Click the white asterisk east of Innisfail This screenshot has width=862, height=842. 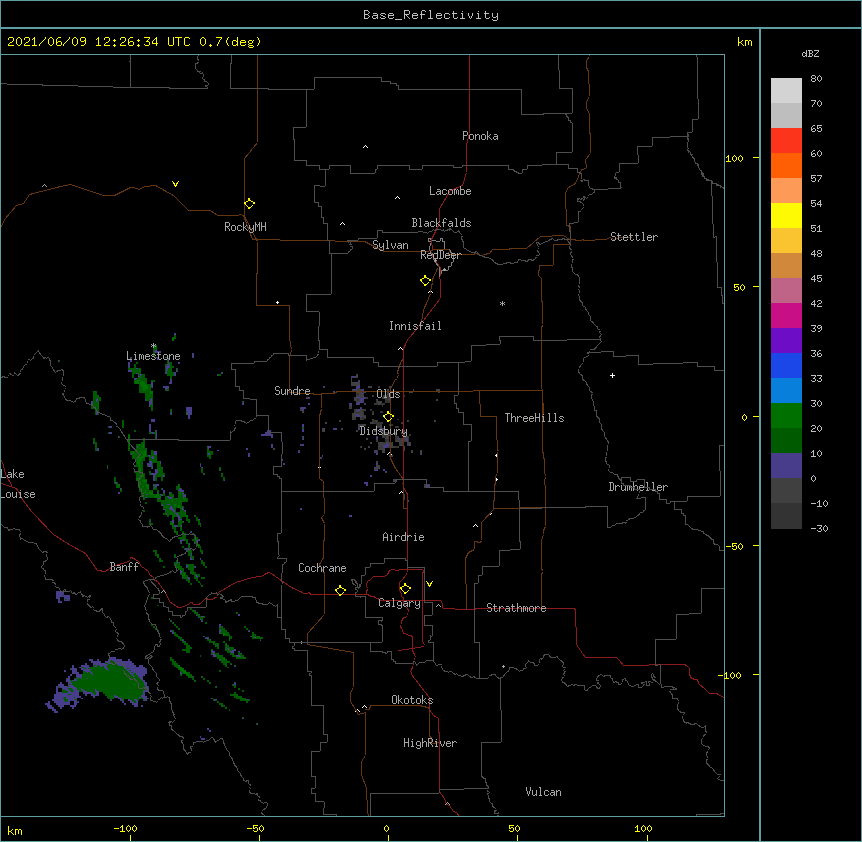[x=502, y=303]
